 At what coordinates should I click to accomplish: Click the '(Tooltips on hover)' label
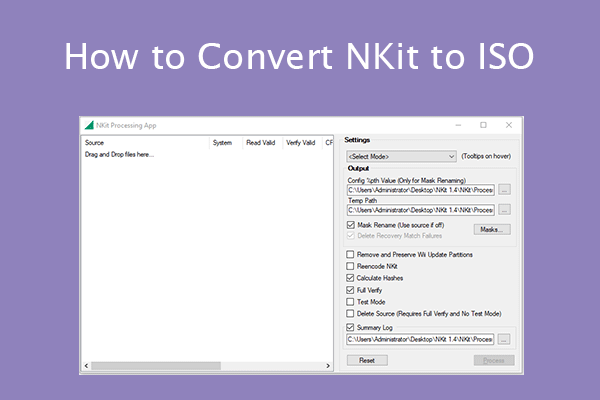click(486, 156)
